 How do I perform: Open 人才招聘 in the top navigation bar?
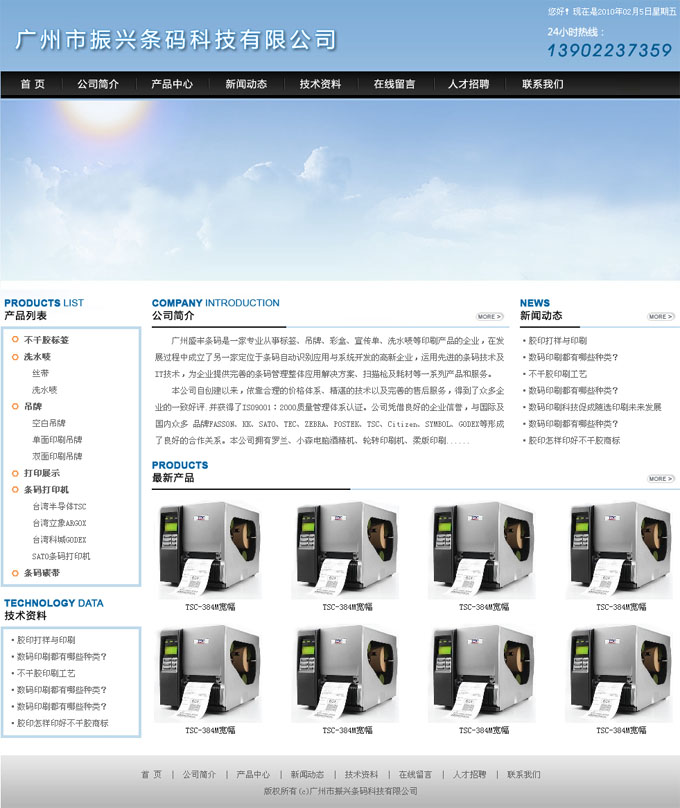click(468, 84)
